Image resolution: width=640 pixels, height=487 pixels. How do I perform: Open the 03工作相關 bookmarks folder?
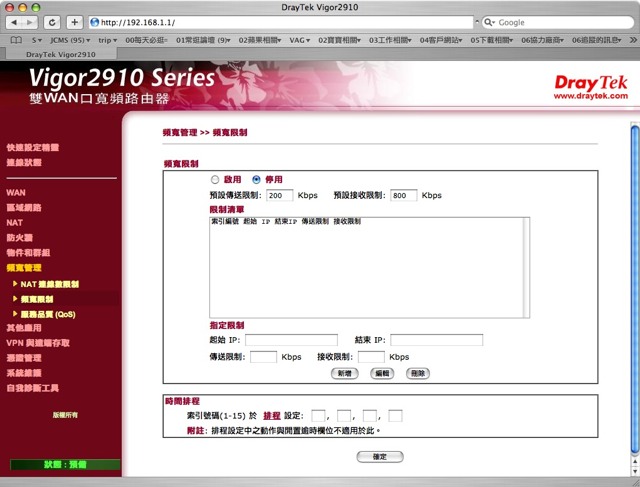pos(390,40)
